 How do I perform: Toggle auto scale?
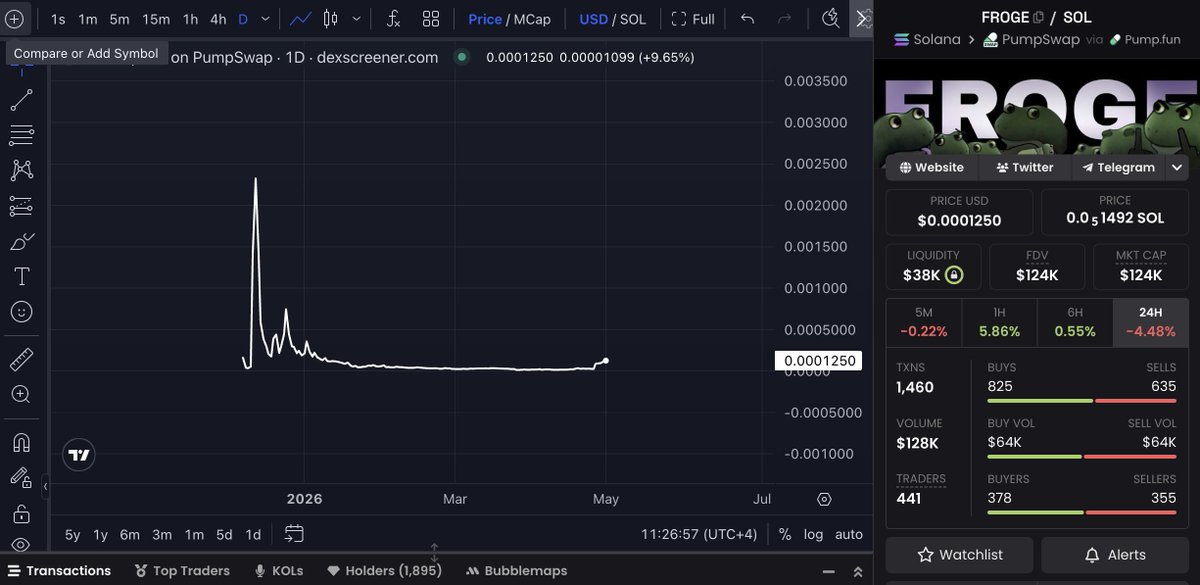pos(849,534)
